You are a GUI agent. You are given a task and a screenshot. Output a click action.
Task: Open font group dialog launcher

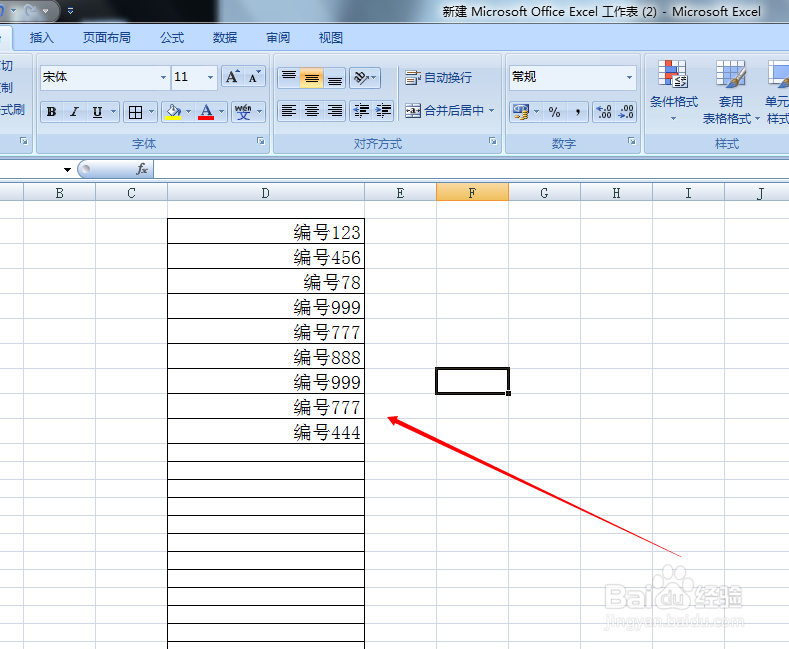[261, 141]
